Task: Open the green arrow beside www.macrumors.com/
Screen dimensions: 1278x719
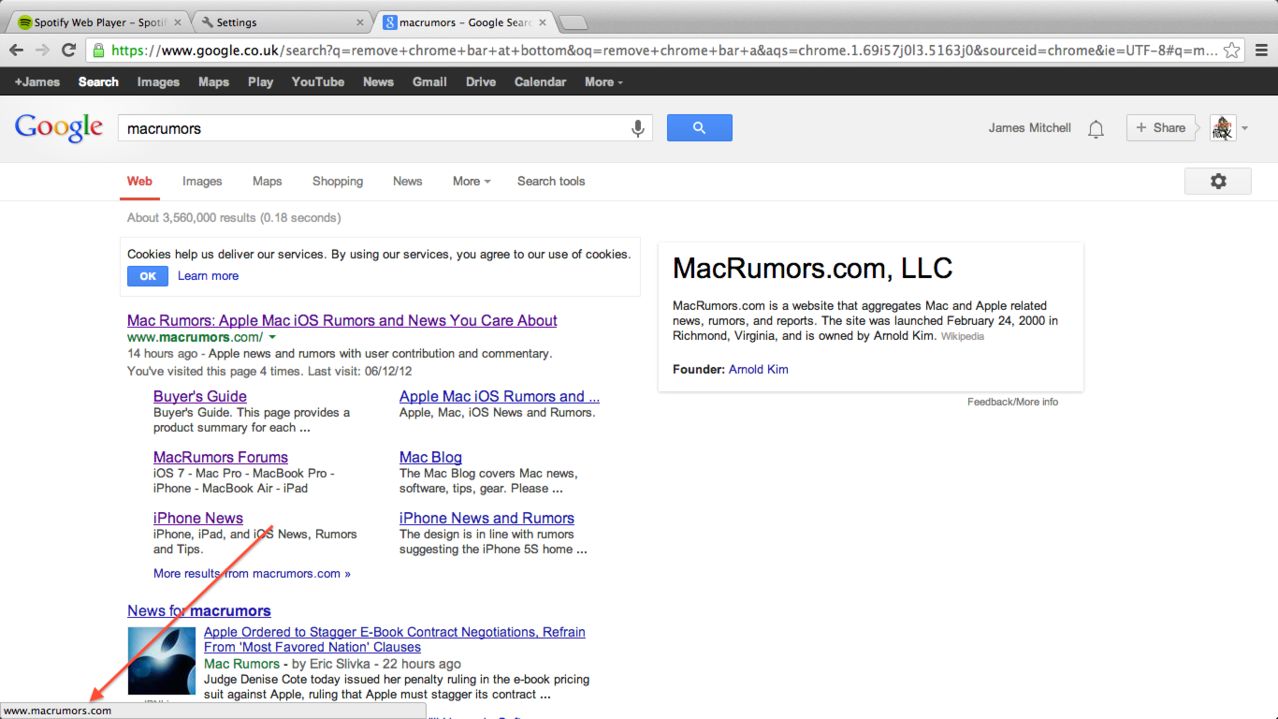Action: tap(273, 338)
